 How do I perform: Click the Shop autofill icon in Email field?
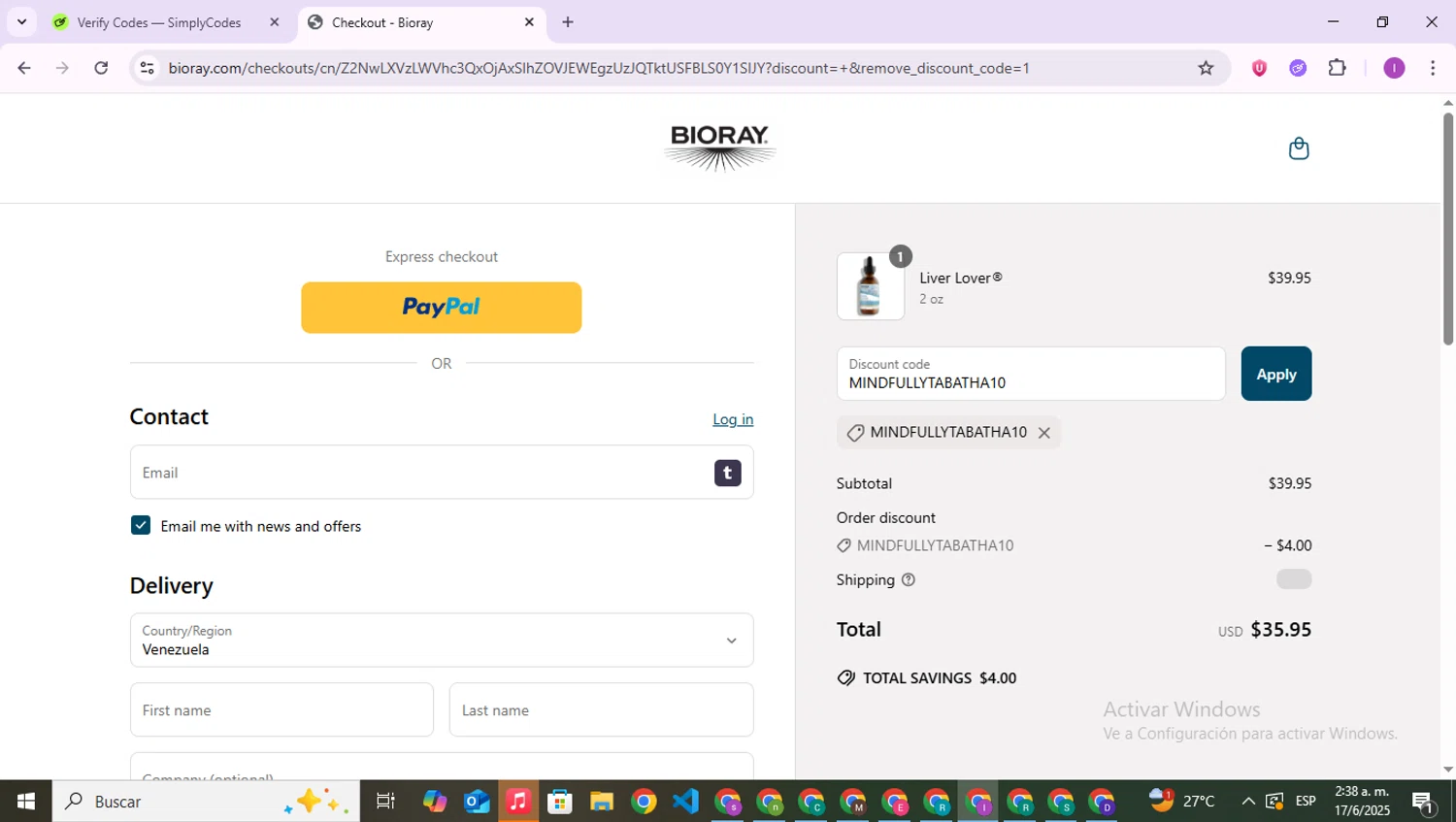pyautogui.click(x=728, y=473)
